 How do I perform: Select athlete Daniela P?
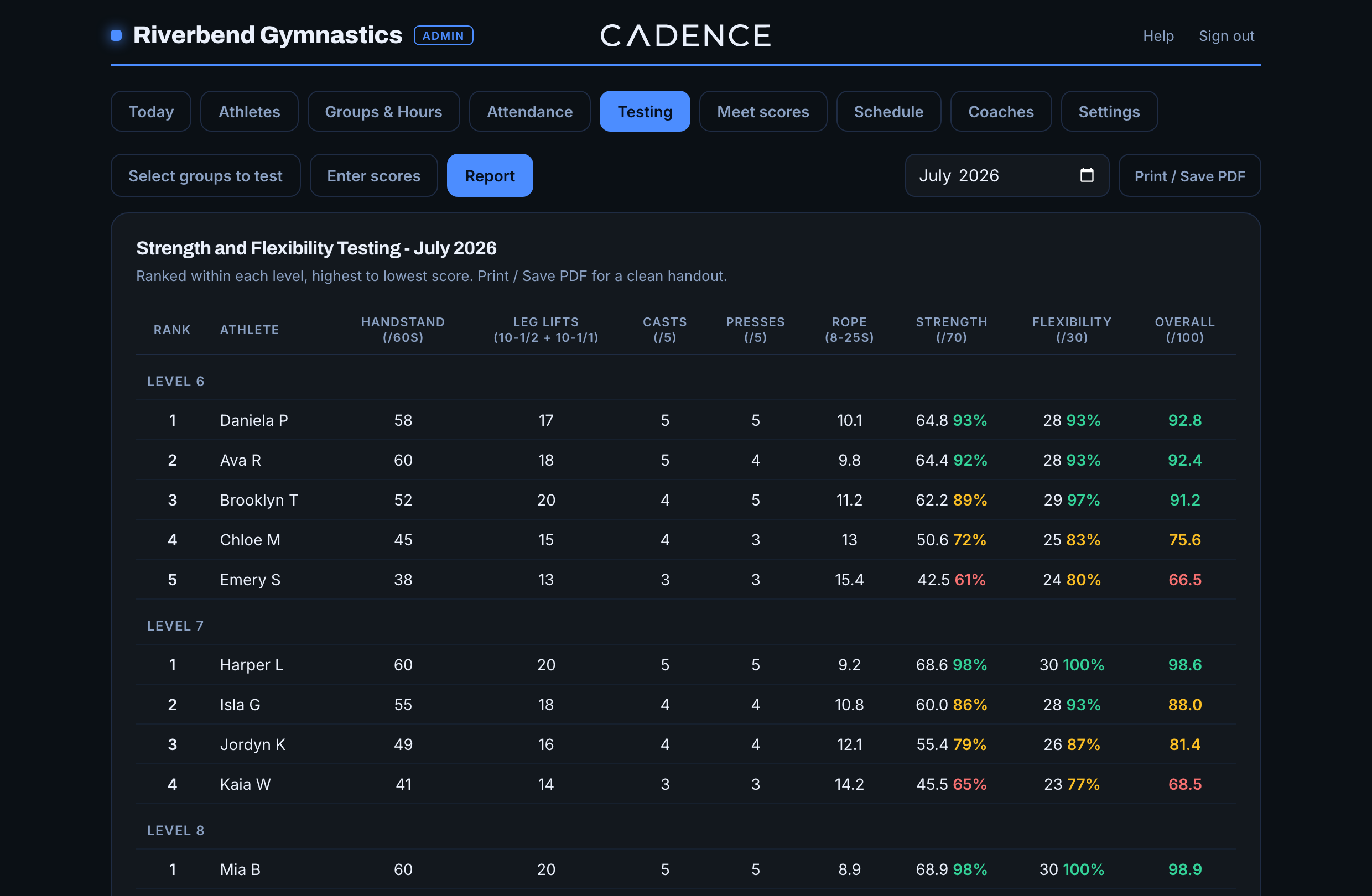[253, 420]
